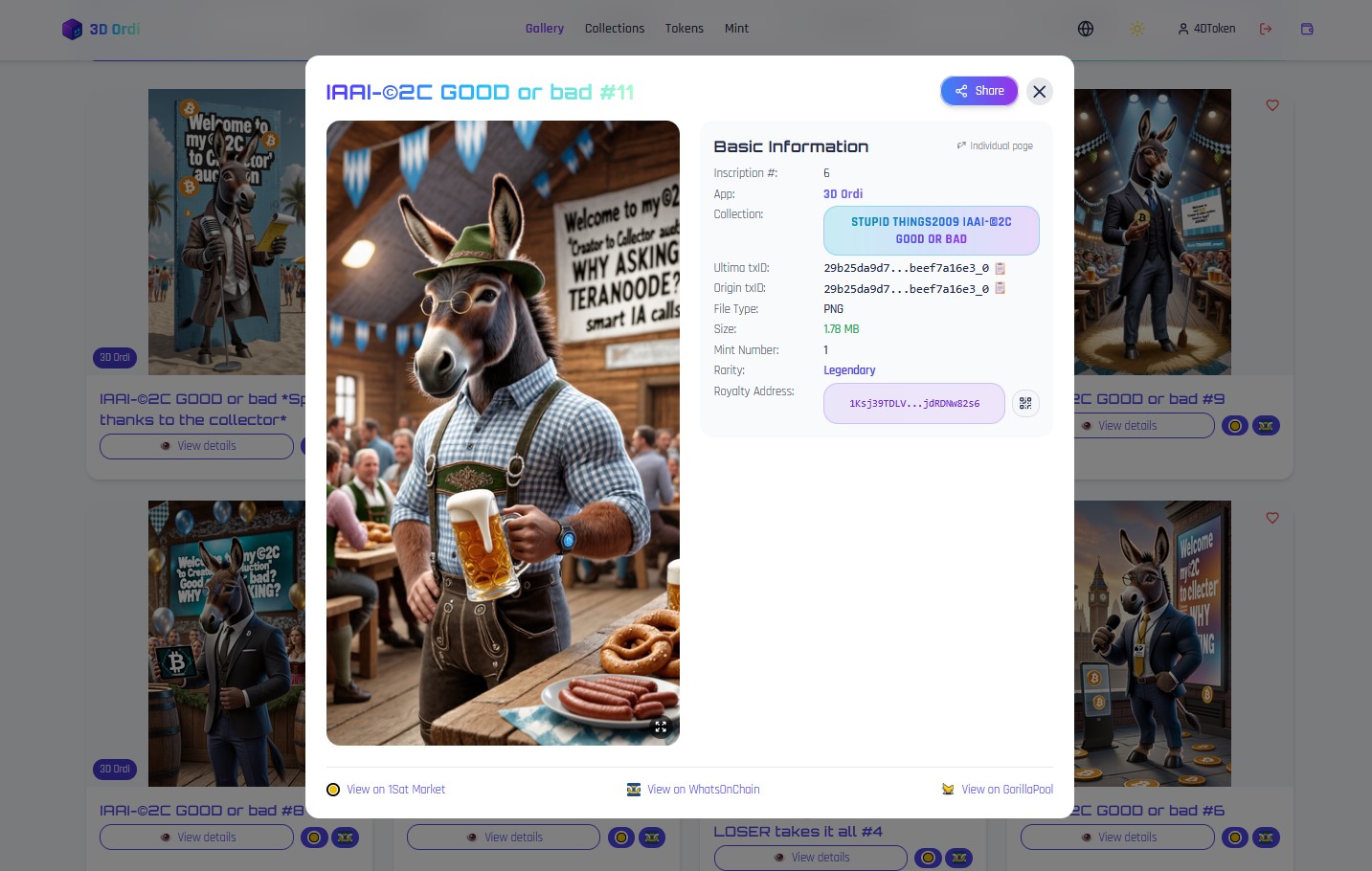Open the wallet icon in header

pyautogui.click(x=1307, y=29)
